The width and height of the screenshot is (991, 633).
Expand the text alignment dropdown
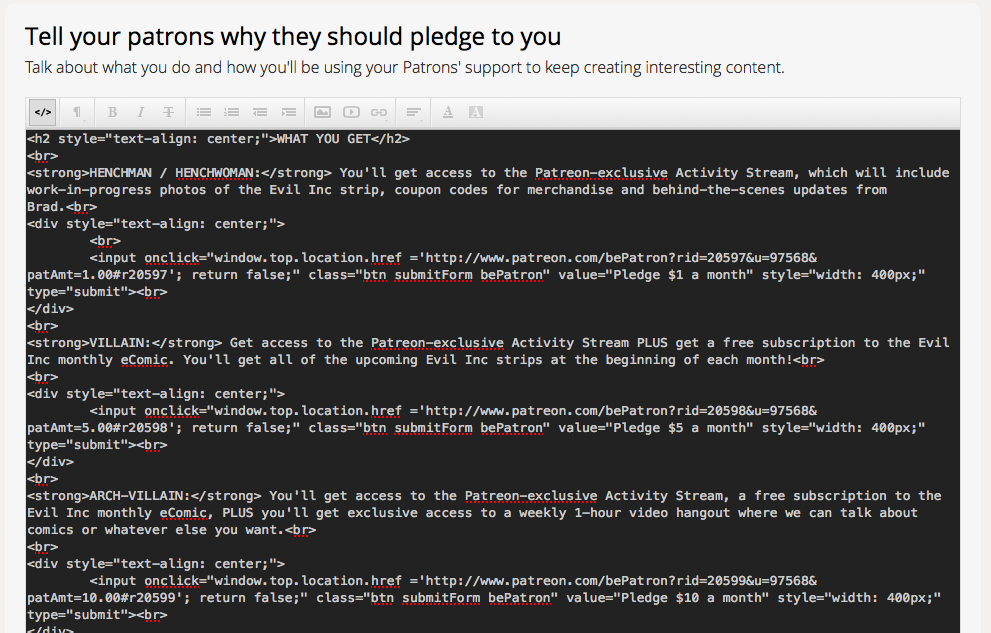(x=413, y=112)
